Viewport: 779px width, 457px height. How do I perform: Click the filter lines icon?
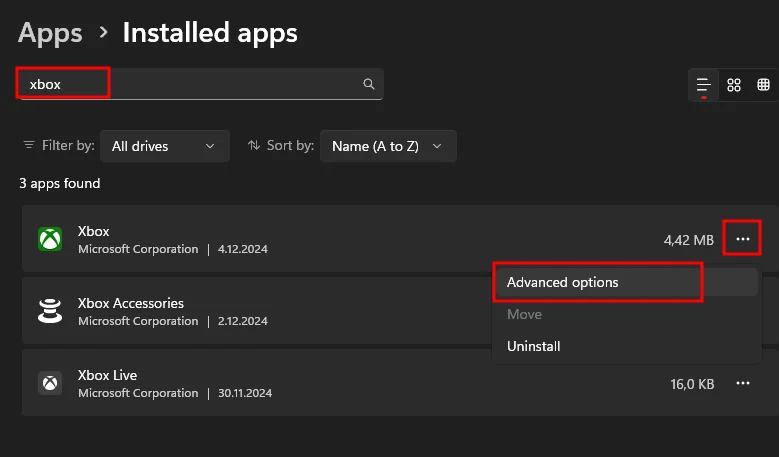click(29, 145)
